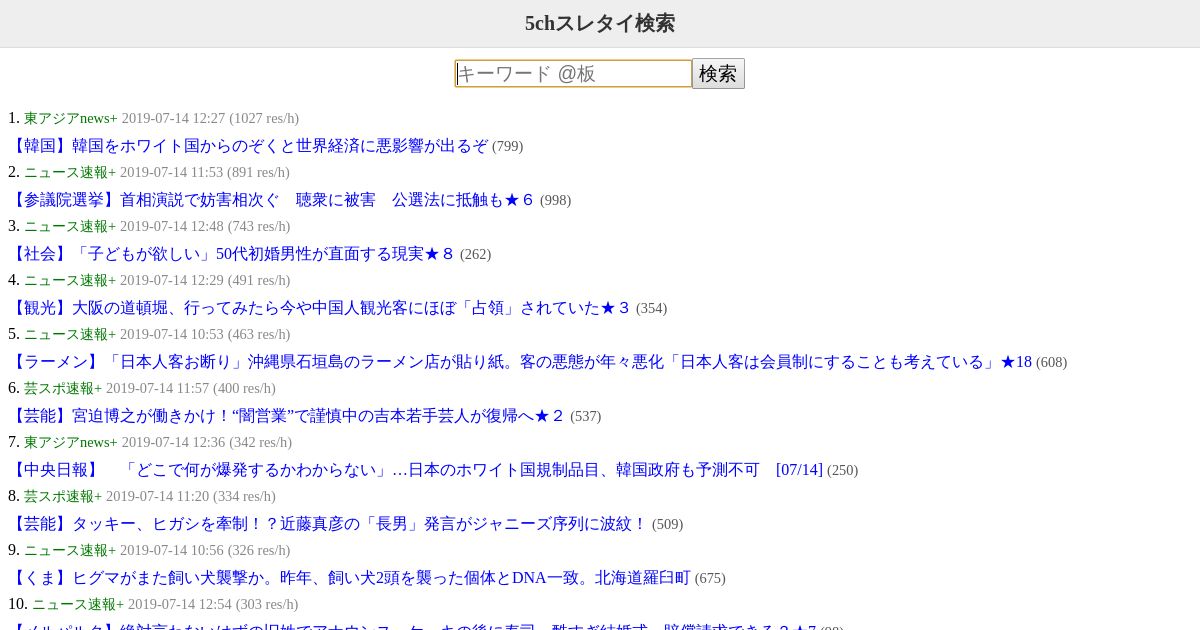Open the 芸スポ速報+ board link in item 6
Screen dimensions: 1200x630
tap(63, 388)
